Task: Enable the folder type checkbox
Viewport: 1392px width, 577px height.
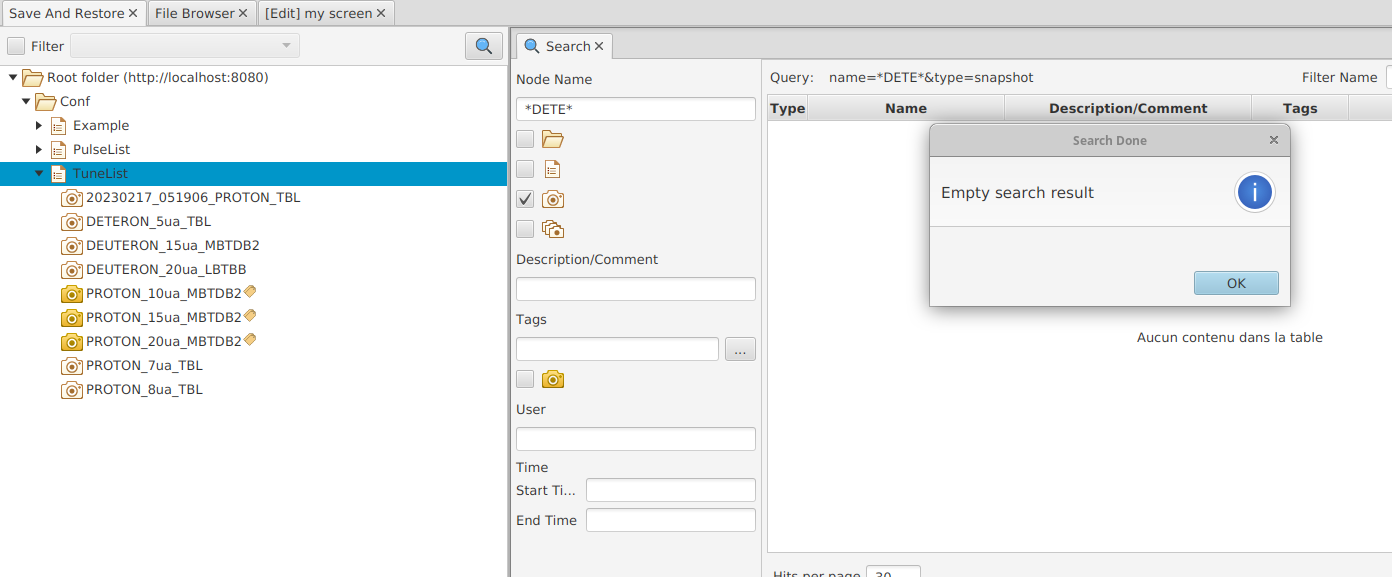Action: pos(524,139)
